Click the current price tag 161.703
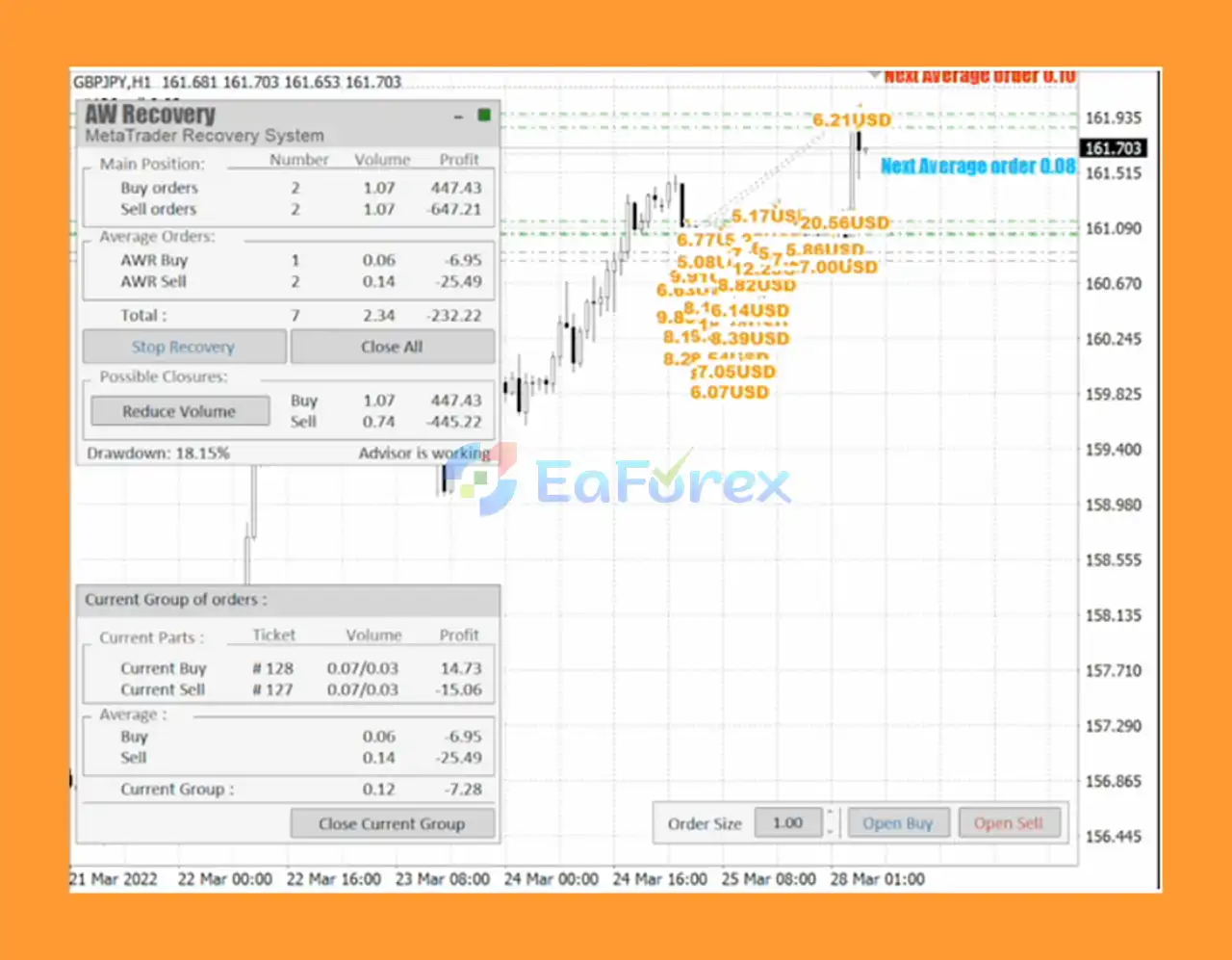The width and height of the screenshot is (1232, 960). click(1113, 148)
